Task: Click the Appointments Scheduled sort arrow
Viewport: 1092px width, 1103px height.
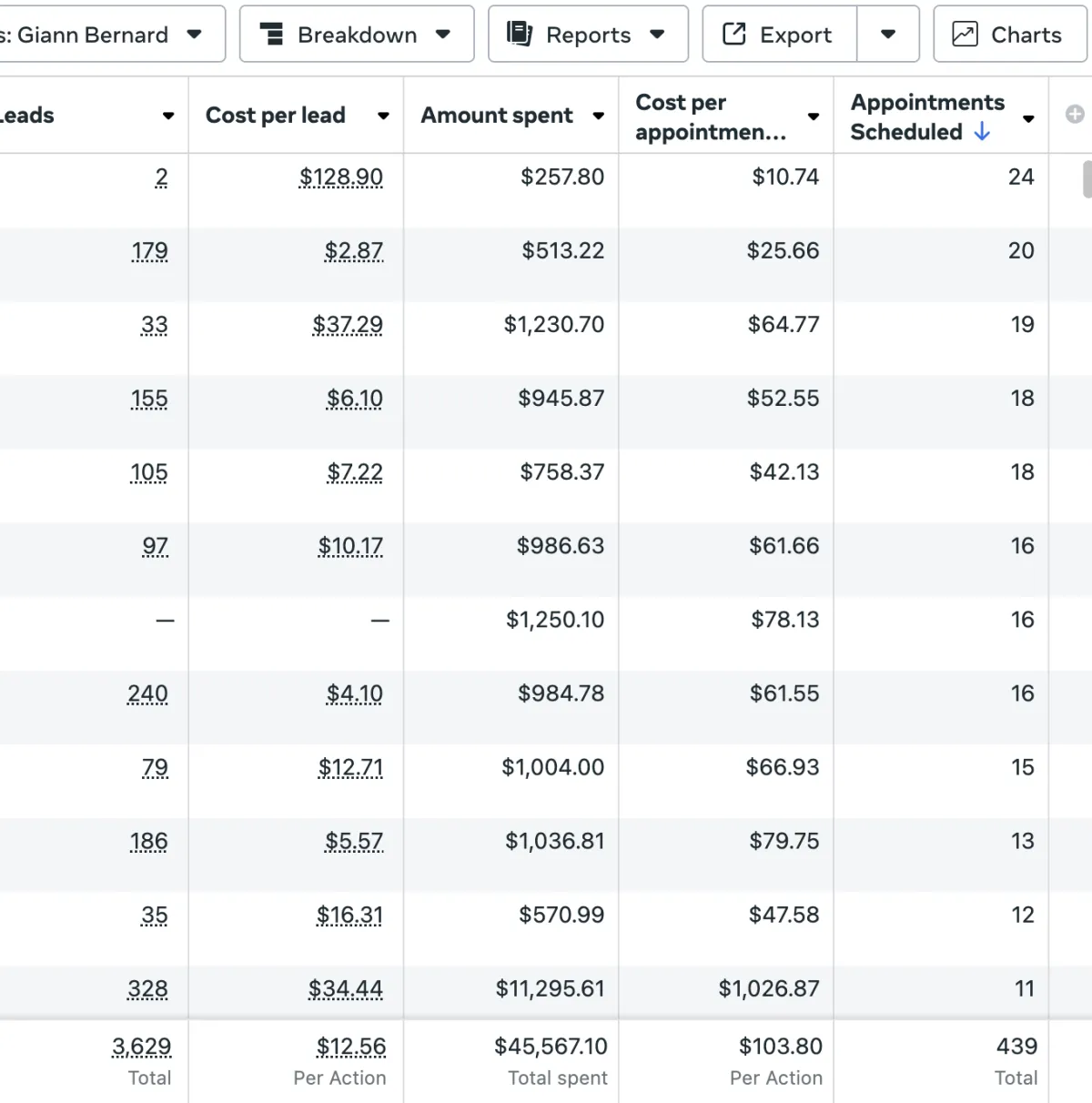Action: point(982,132)
